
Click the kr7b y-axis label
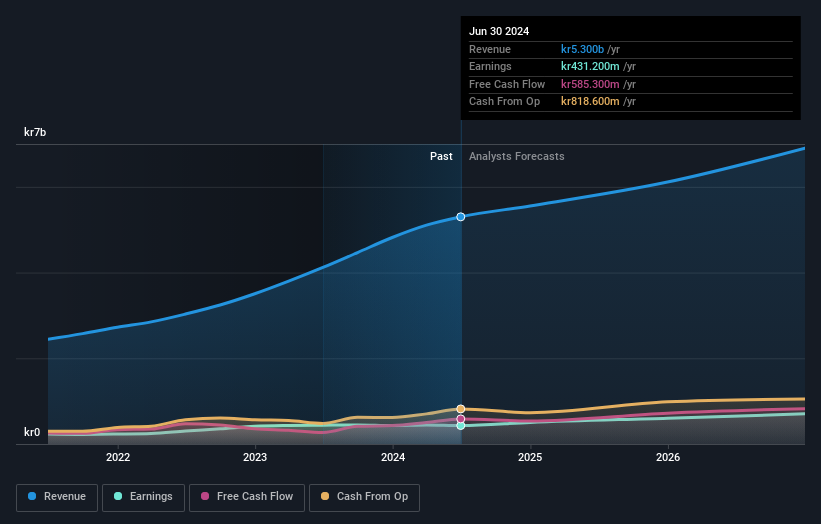(x=35, y=132)
